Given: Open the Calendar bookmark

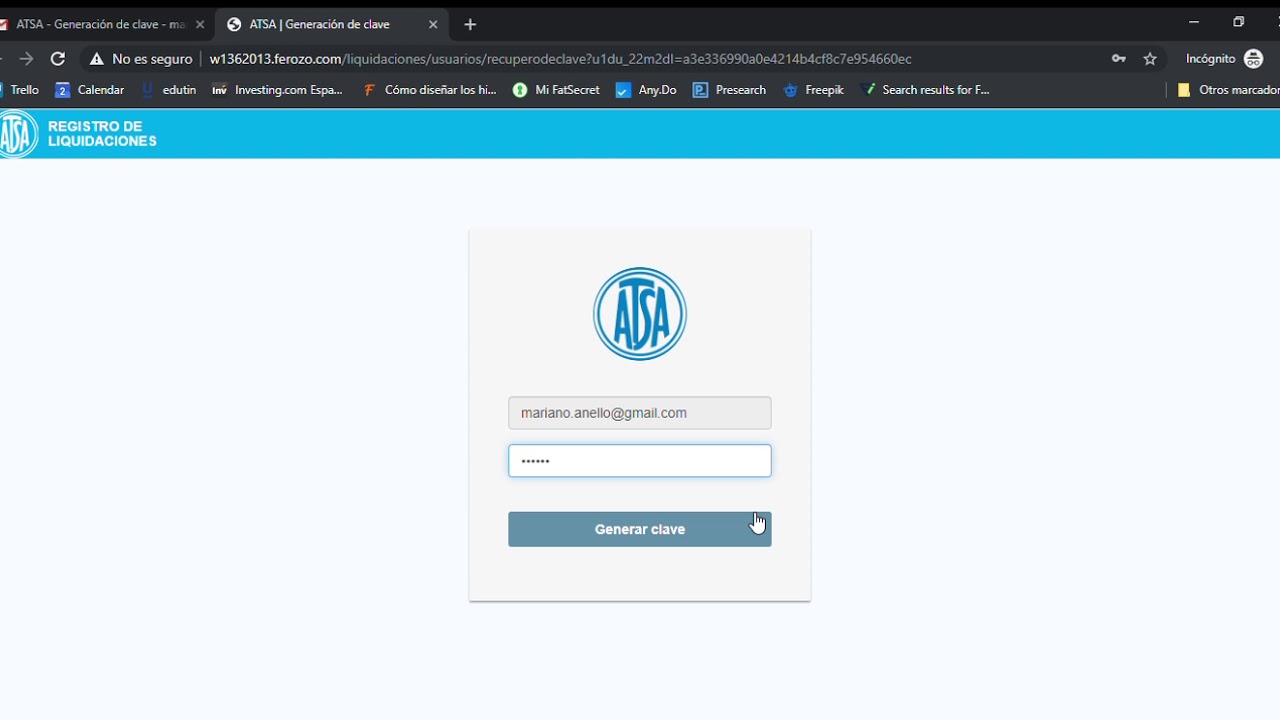Looking at the screenshot, I should pyautogui.click(x=90, y=90).
